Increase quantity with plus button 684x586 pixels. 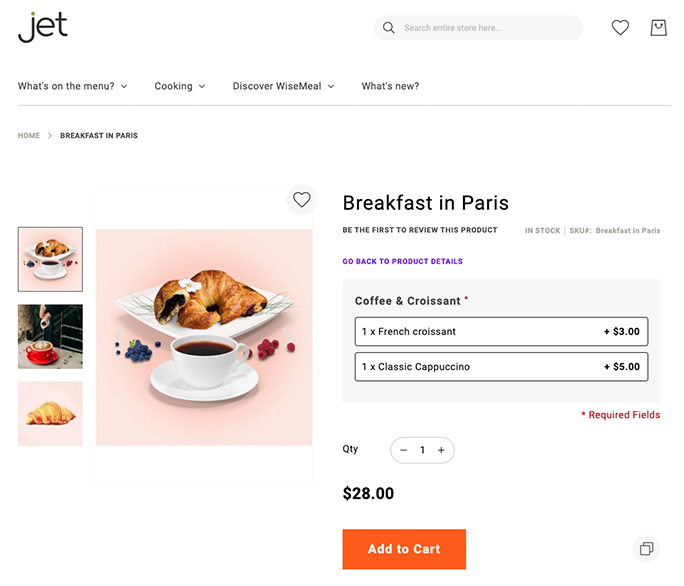(x=441, y=450)
